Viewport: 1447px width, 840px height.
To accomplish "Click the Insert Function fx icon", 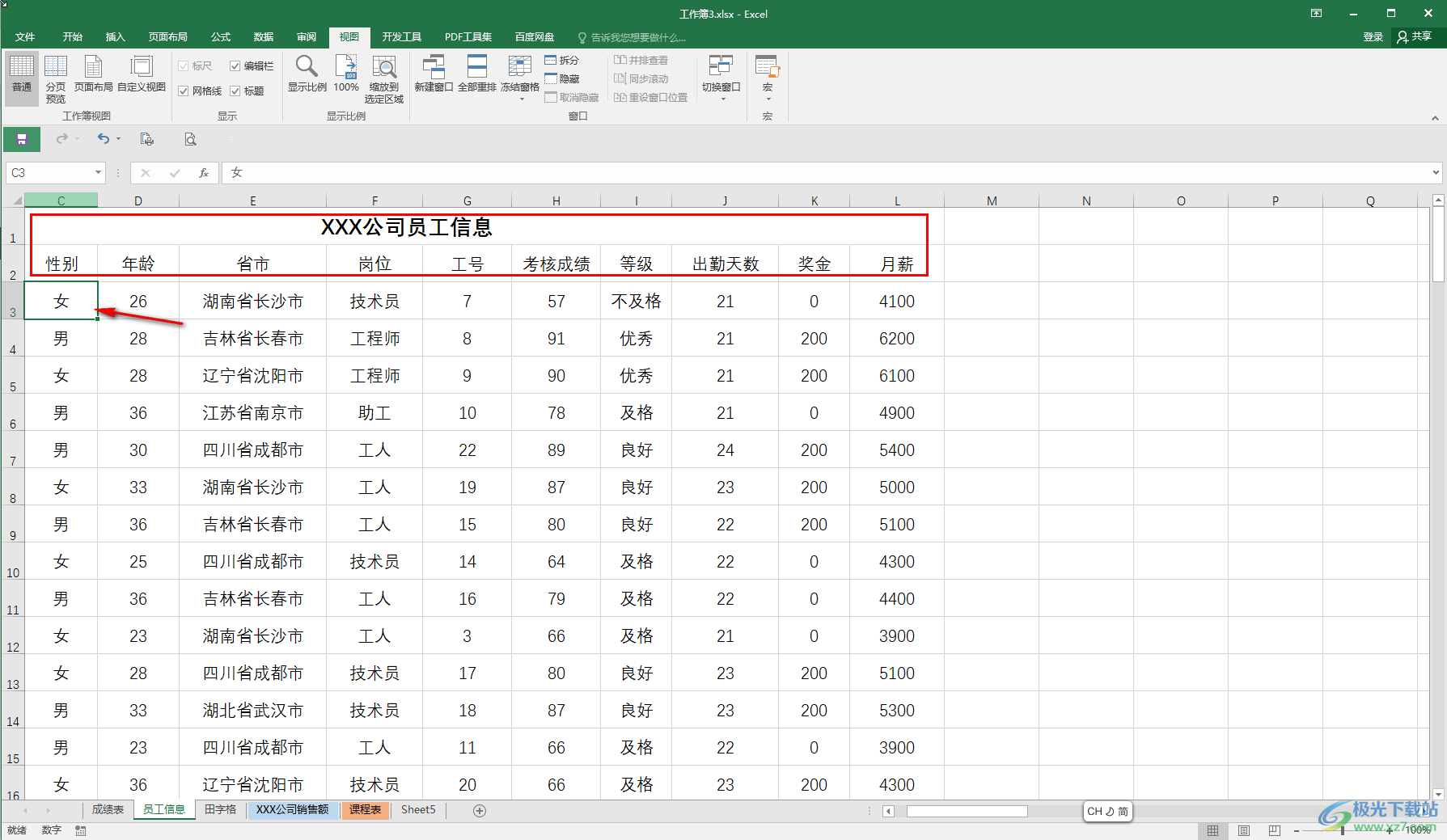I will point(204,173).
